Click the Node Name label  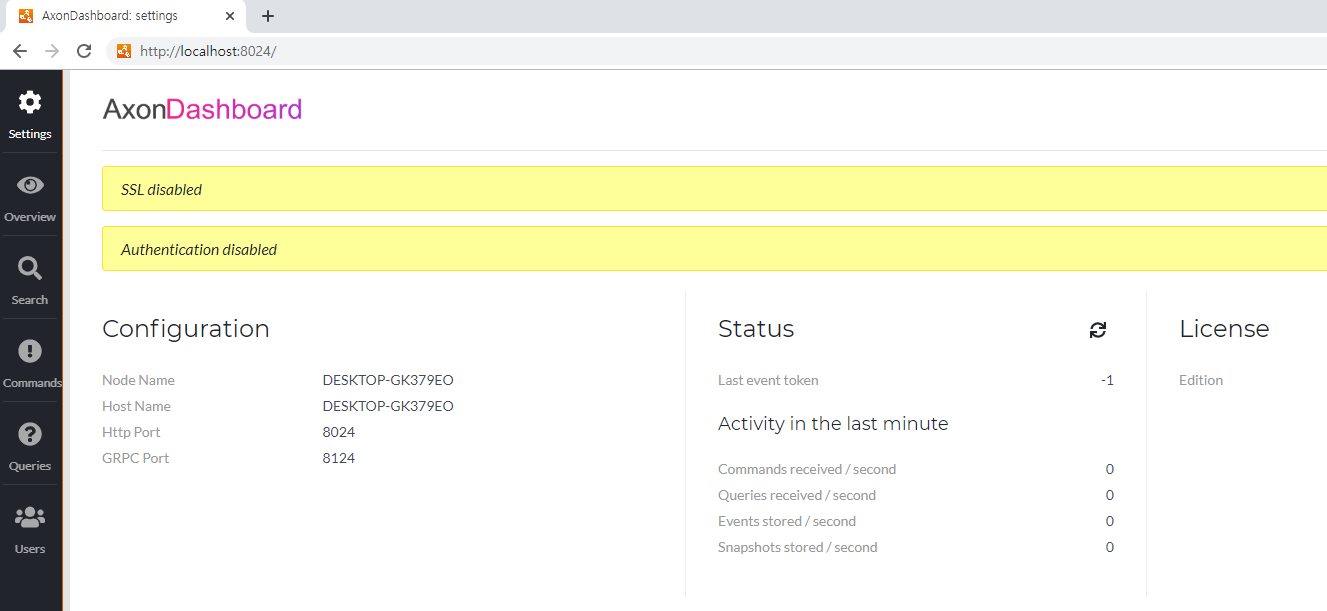(x=138, y=380)
